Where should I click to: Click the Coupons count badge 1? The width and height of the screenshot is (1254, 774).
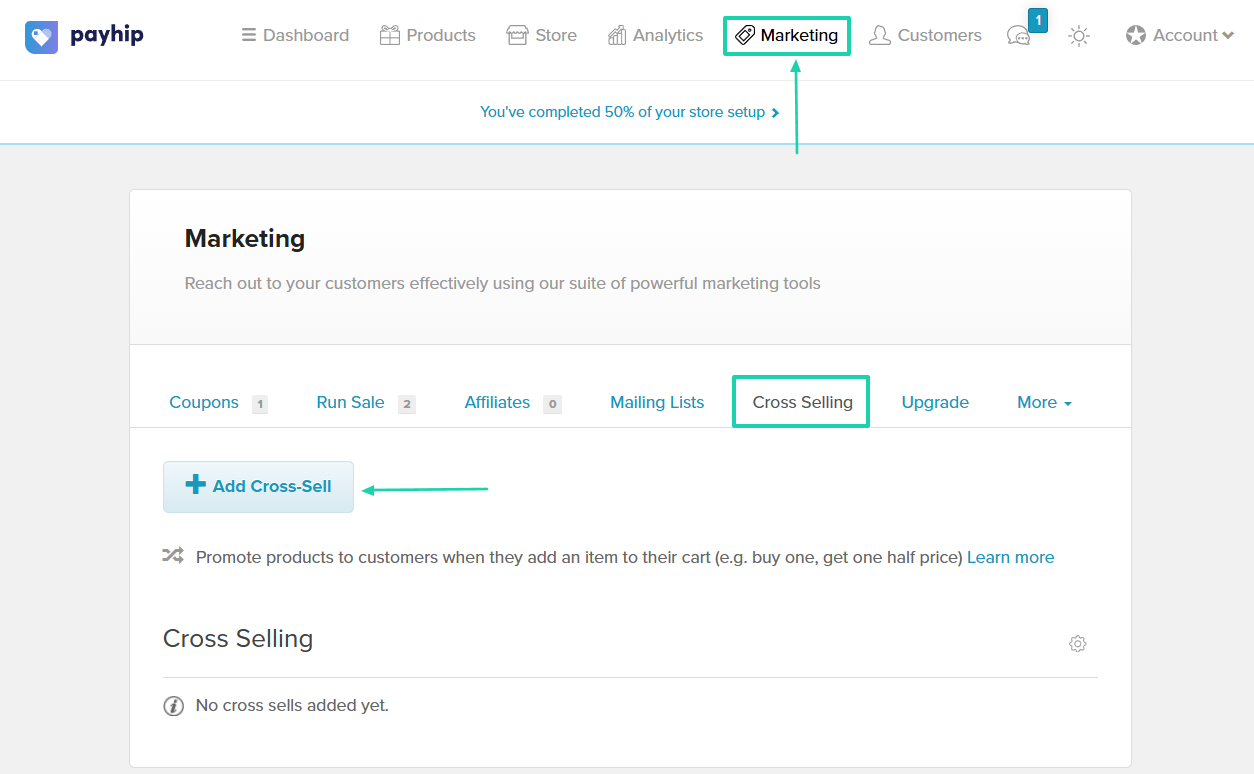(x=260, y=404)
